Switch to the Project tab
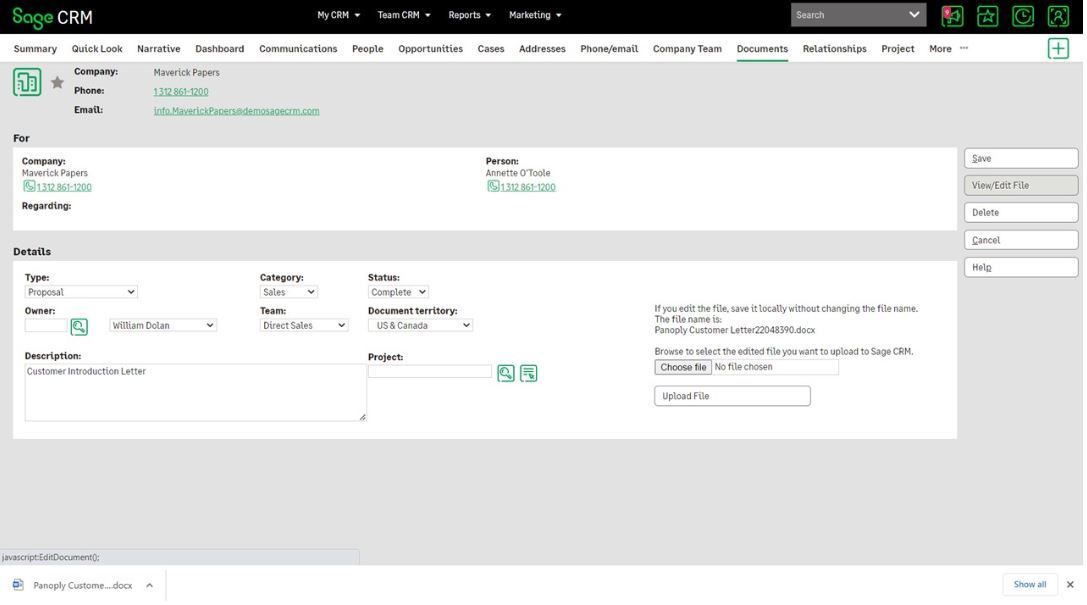The width and height of the screenshot is (1087, 605). point(898,49)
